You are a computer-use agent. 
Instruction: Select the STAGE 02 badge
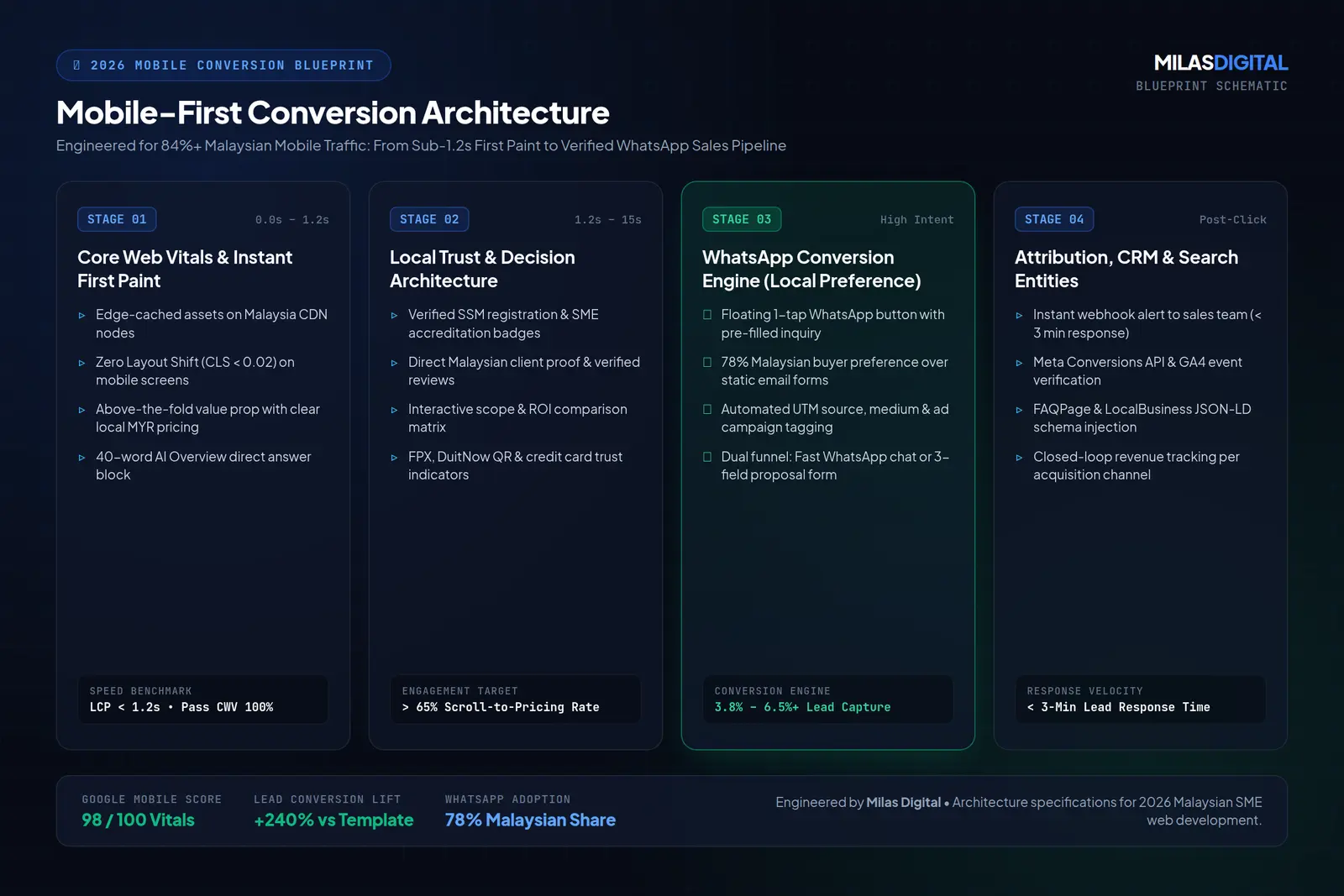pyautogui.click(x=429, y=219)
